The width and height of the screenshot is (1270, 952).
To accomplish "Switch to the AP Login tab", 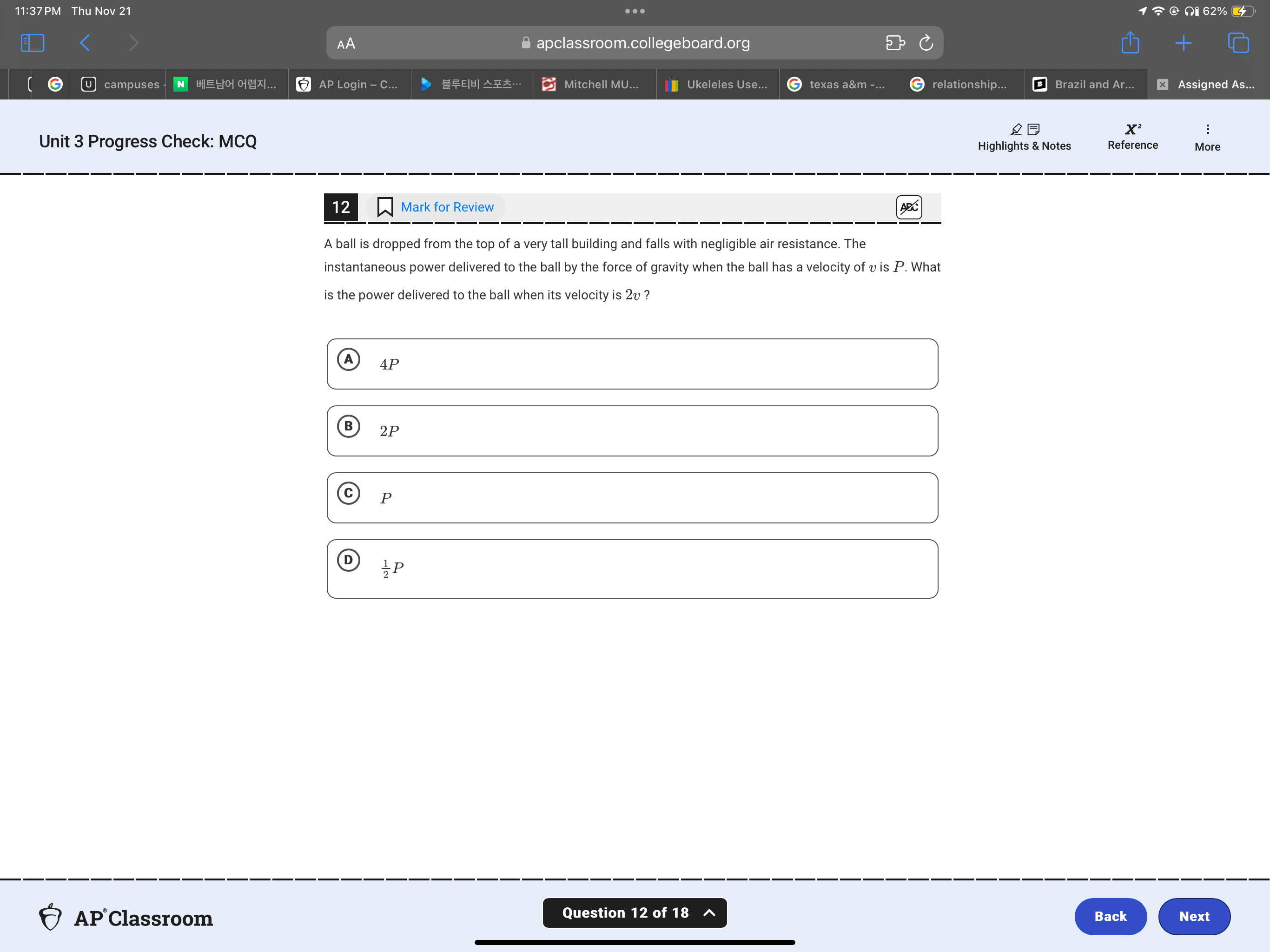I will click(x=349, y=85).
